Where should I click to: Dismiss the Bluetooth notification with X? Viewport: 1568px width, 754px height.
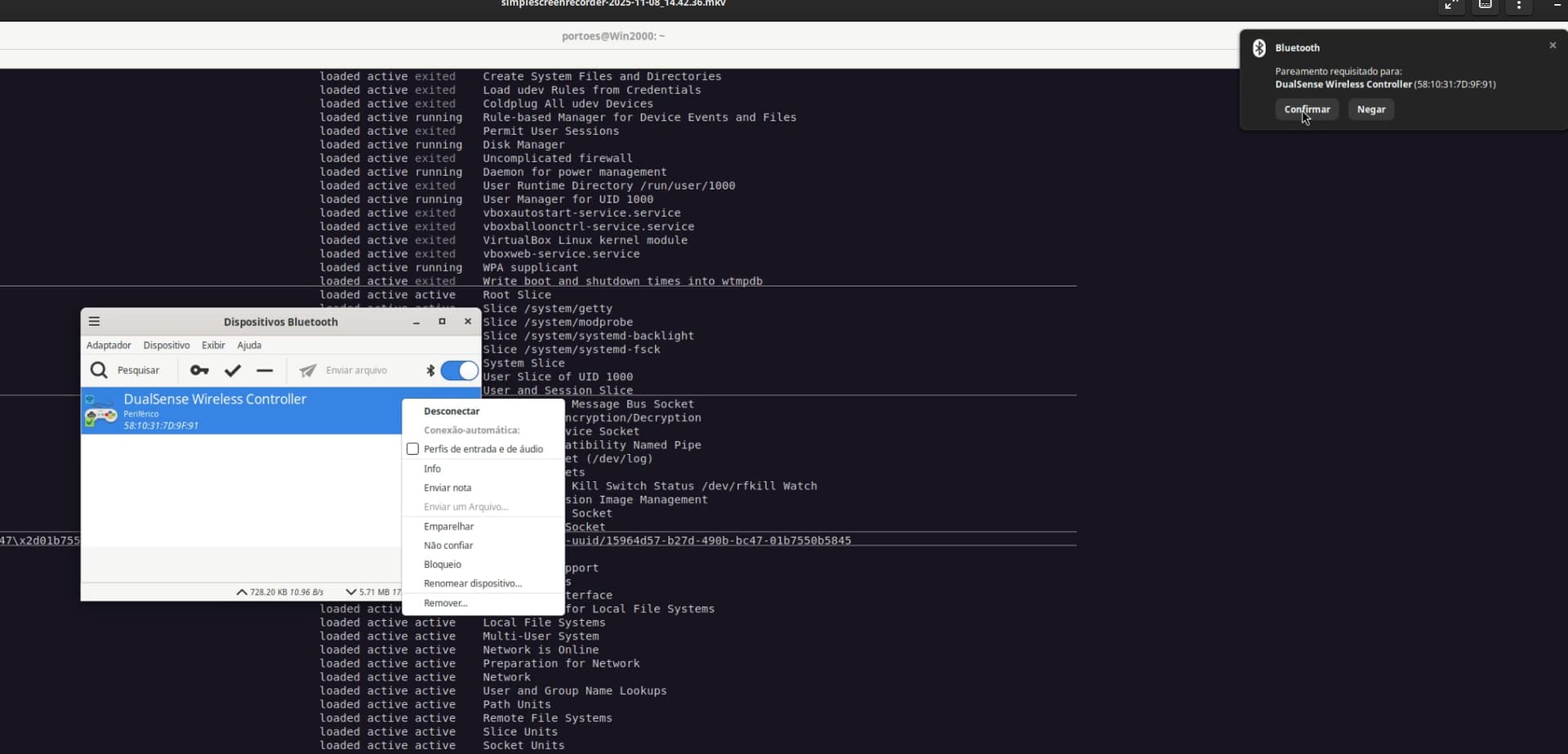coord(1552,46)
